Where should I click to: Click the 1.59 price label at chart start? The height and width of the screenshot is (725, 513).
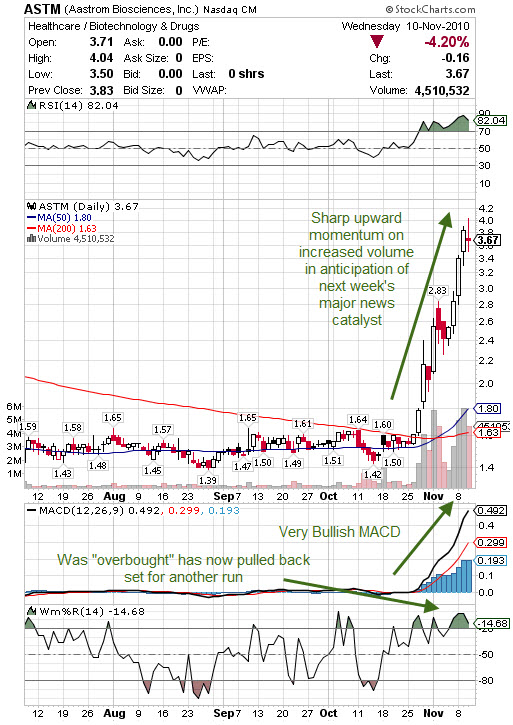(x=28, y=426)
